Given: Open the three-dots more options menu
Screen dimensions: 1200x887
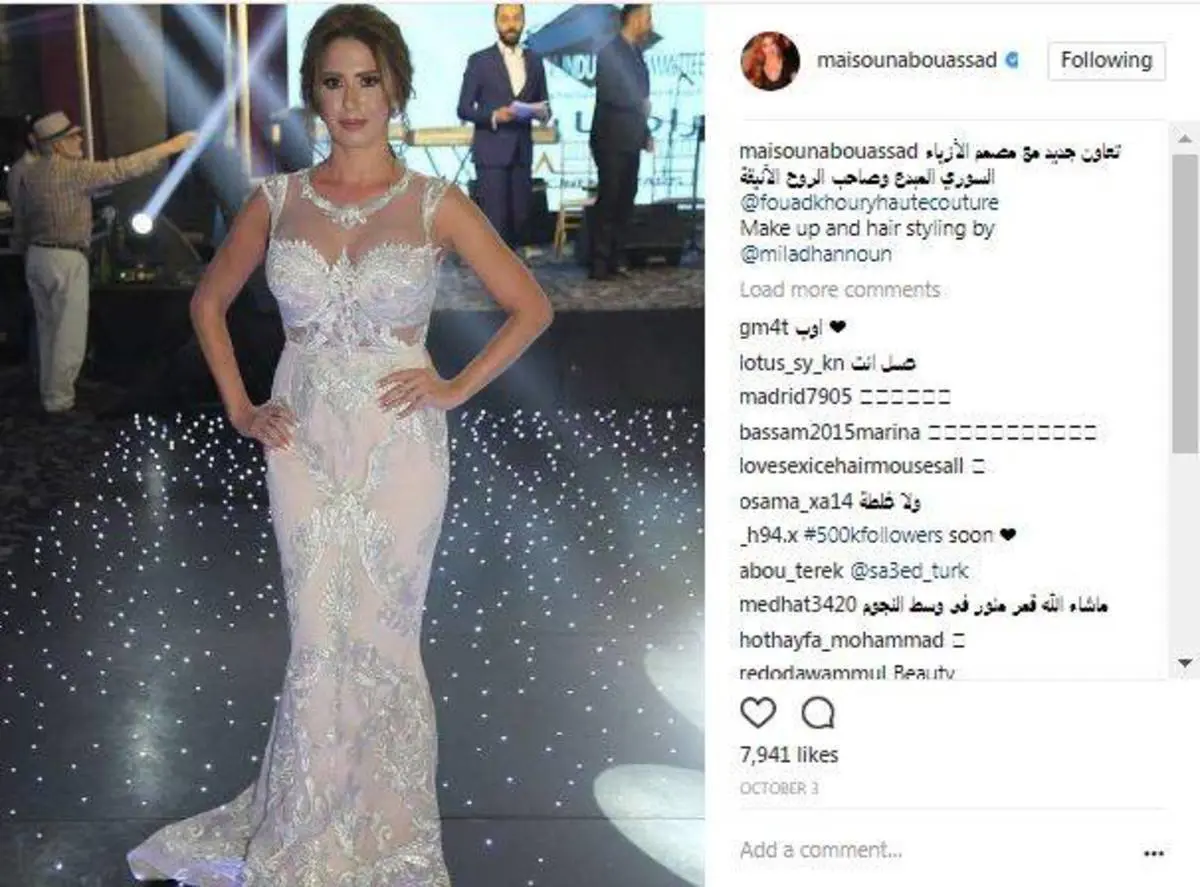Looking at the screenshot, I should 1153,853.
